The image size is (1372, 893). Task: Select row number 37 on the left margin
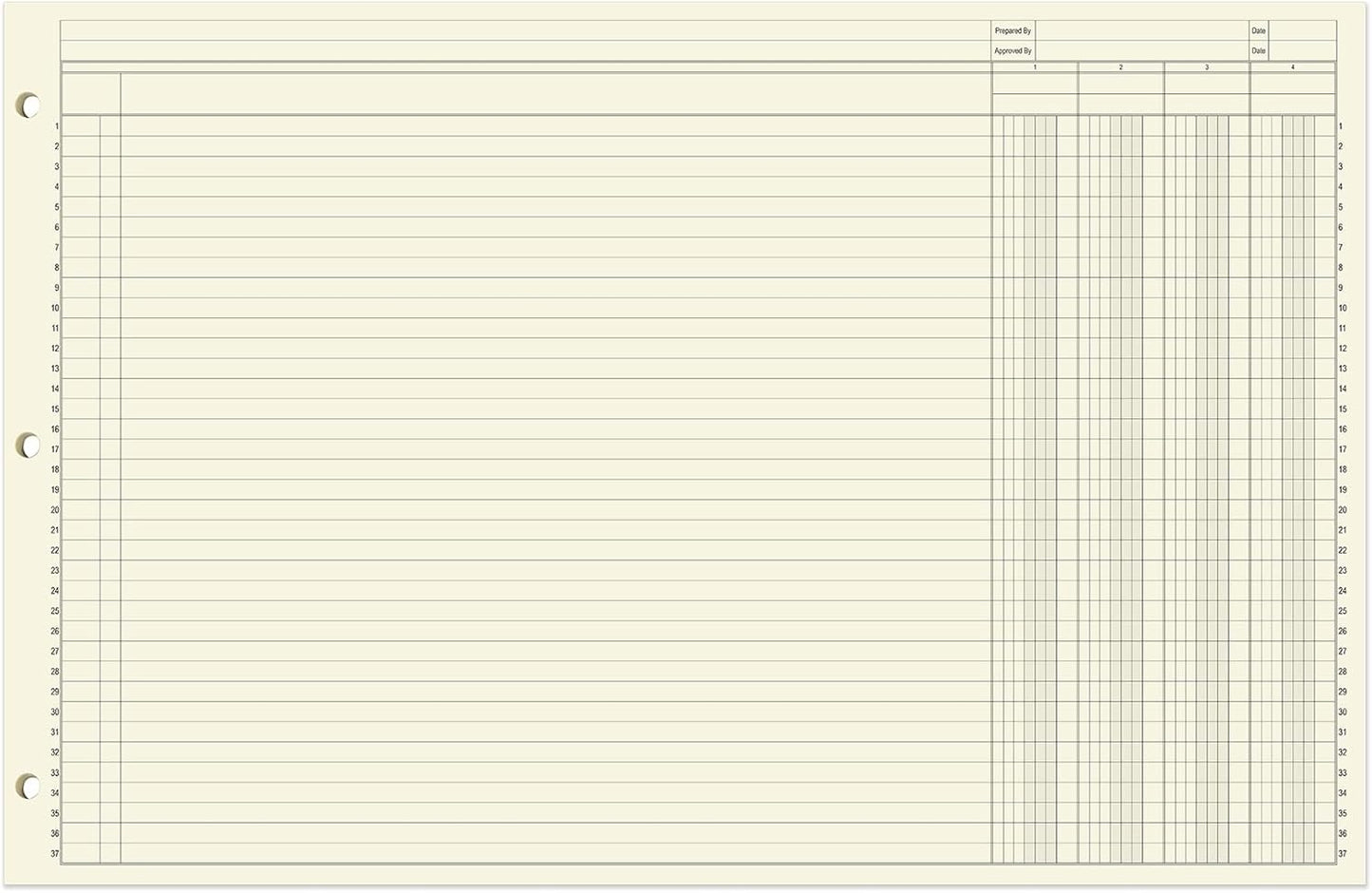pos(55,853)
